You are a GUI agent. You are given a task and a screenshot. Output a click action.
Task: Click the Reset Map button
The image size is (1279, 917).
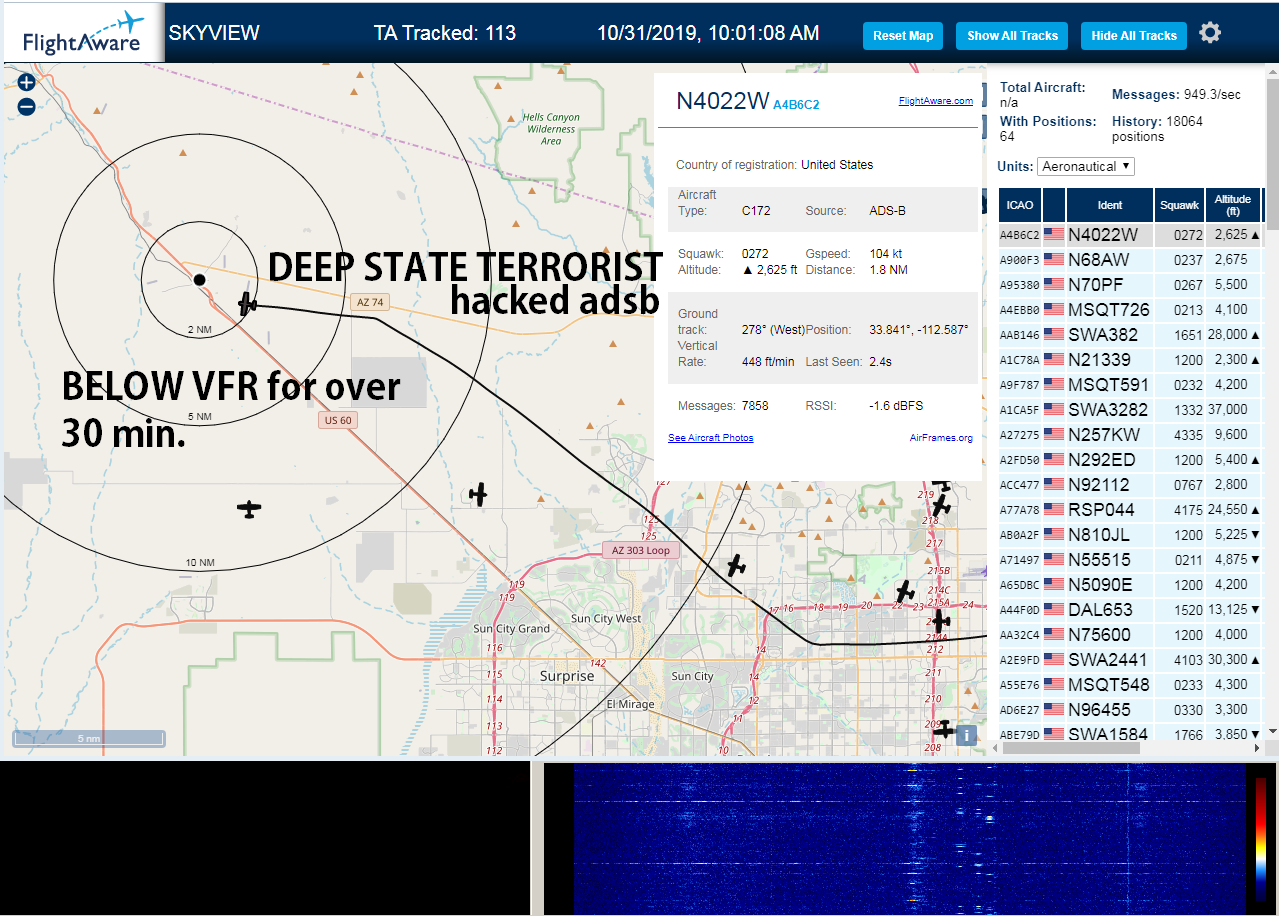click(903, 36)
